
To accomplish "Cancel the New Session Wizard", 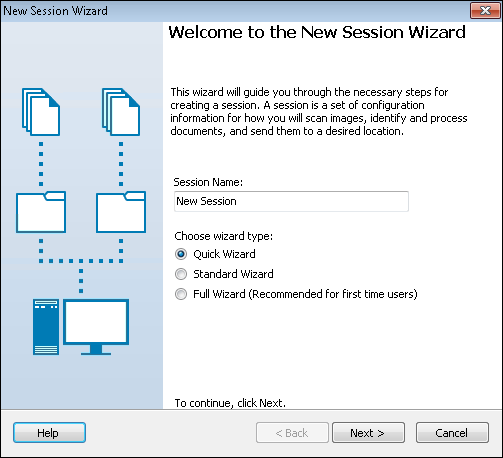I will (452, 433).
